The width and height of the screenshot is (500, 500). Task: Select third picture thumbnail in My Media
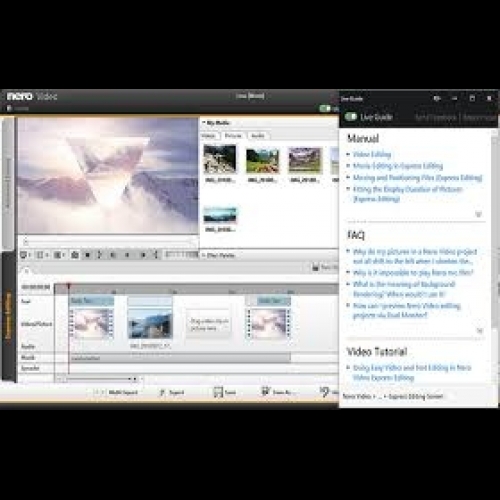click(x=305, y=161)
